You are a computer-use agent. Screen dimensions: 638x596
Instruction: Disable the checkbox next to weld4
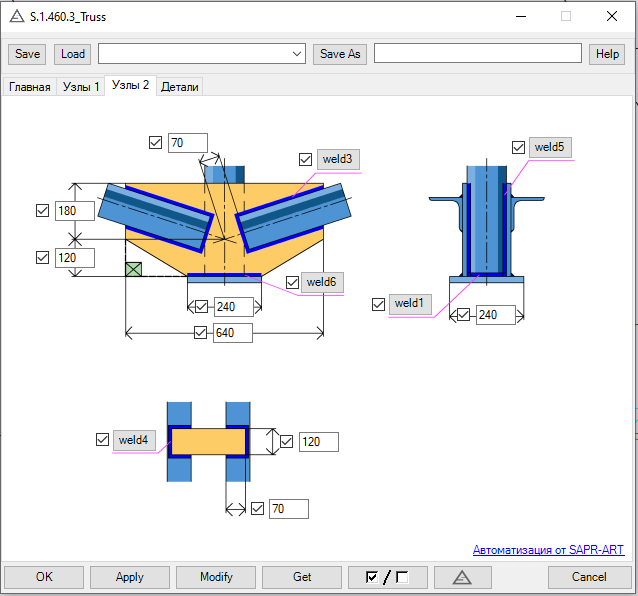102,440
